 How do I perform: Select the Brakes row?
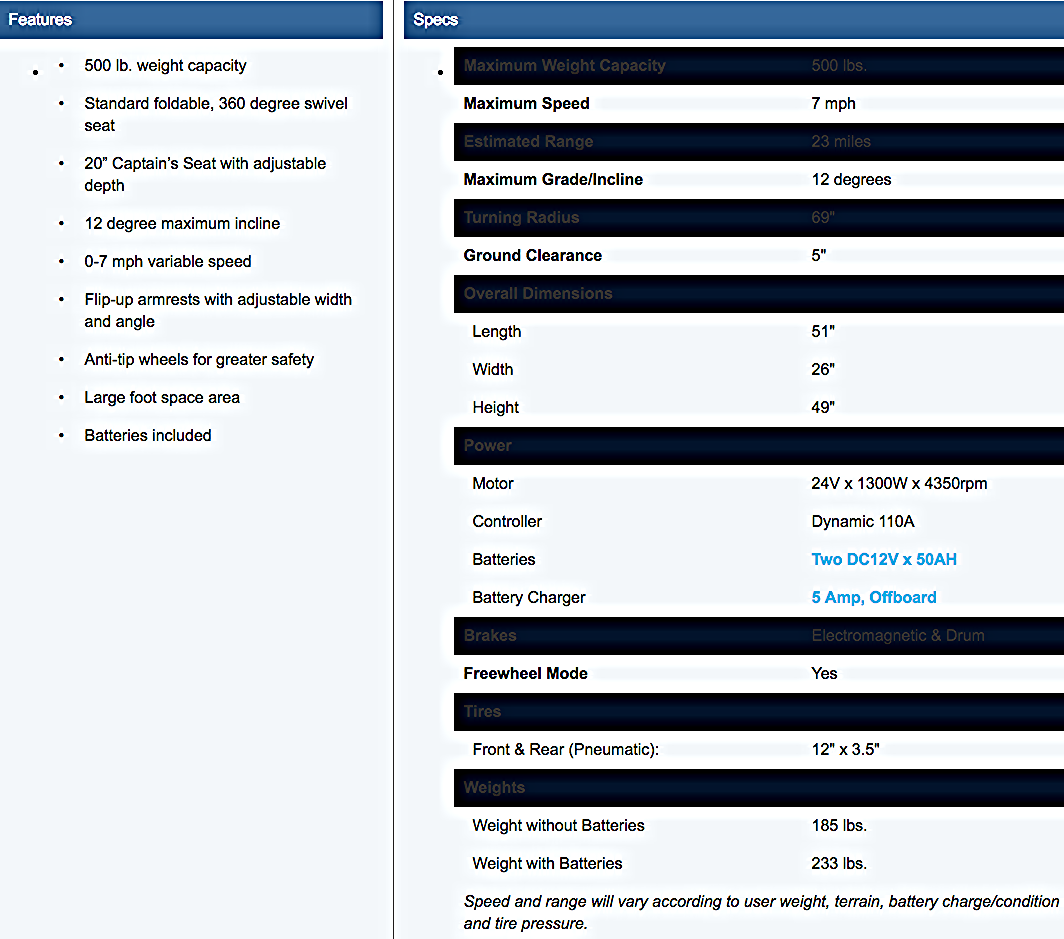pyautogui.click(x=758, y=636)
